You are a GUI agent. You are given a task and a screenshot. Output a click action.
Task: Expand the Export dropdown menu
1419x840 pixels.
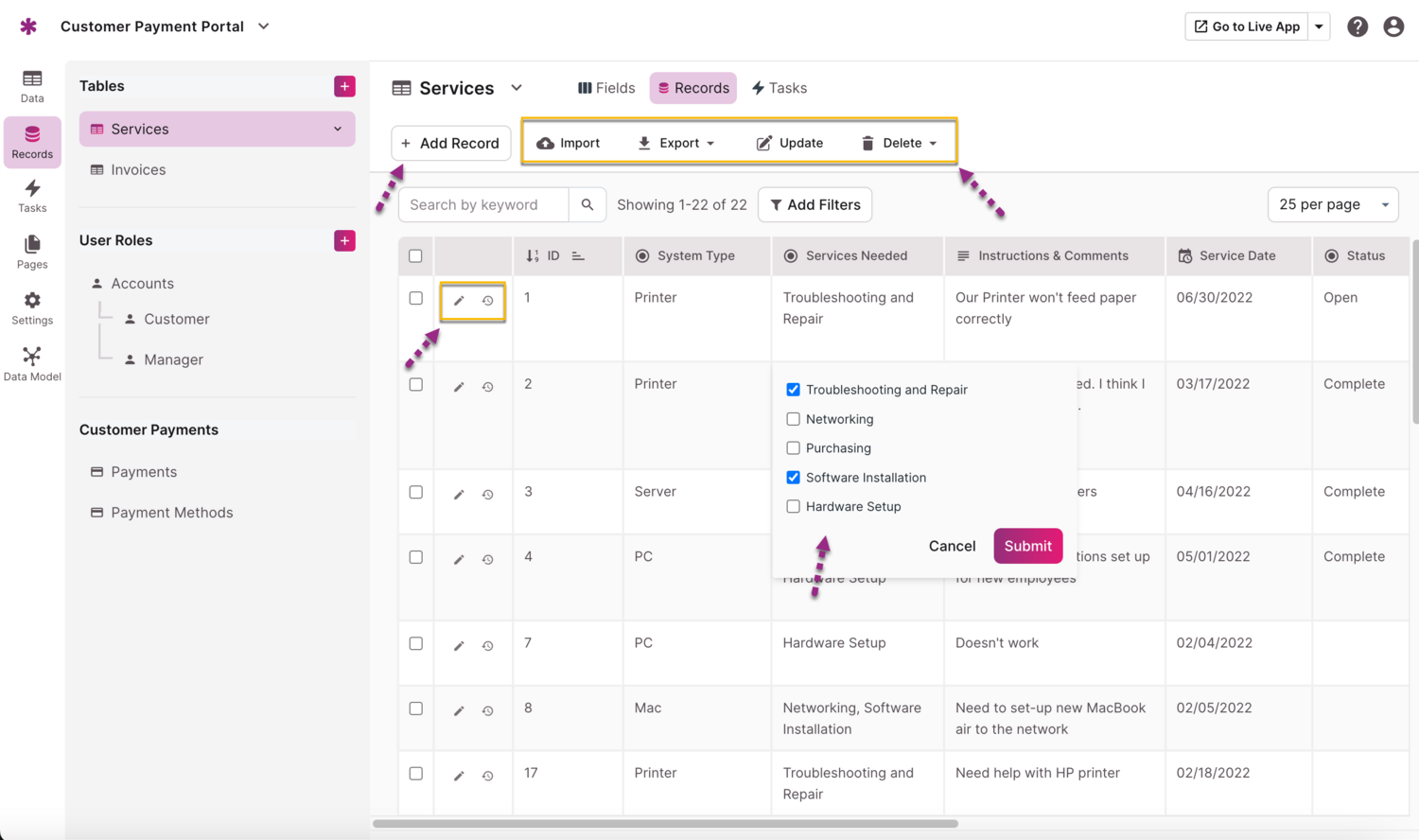(x=675, y=142)
